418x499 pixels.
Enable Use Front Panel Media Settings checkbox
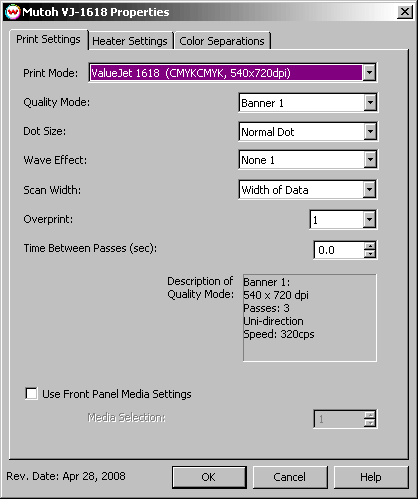(x=31, y=394)
